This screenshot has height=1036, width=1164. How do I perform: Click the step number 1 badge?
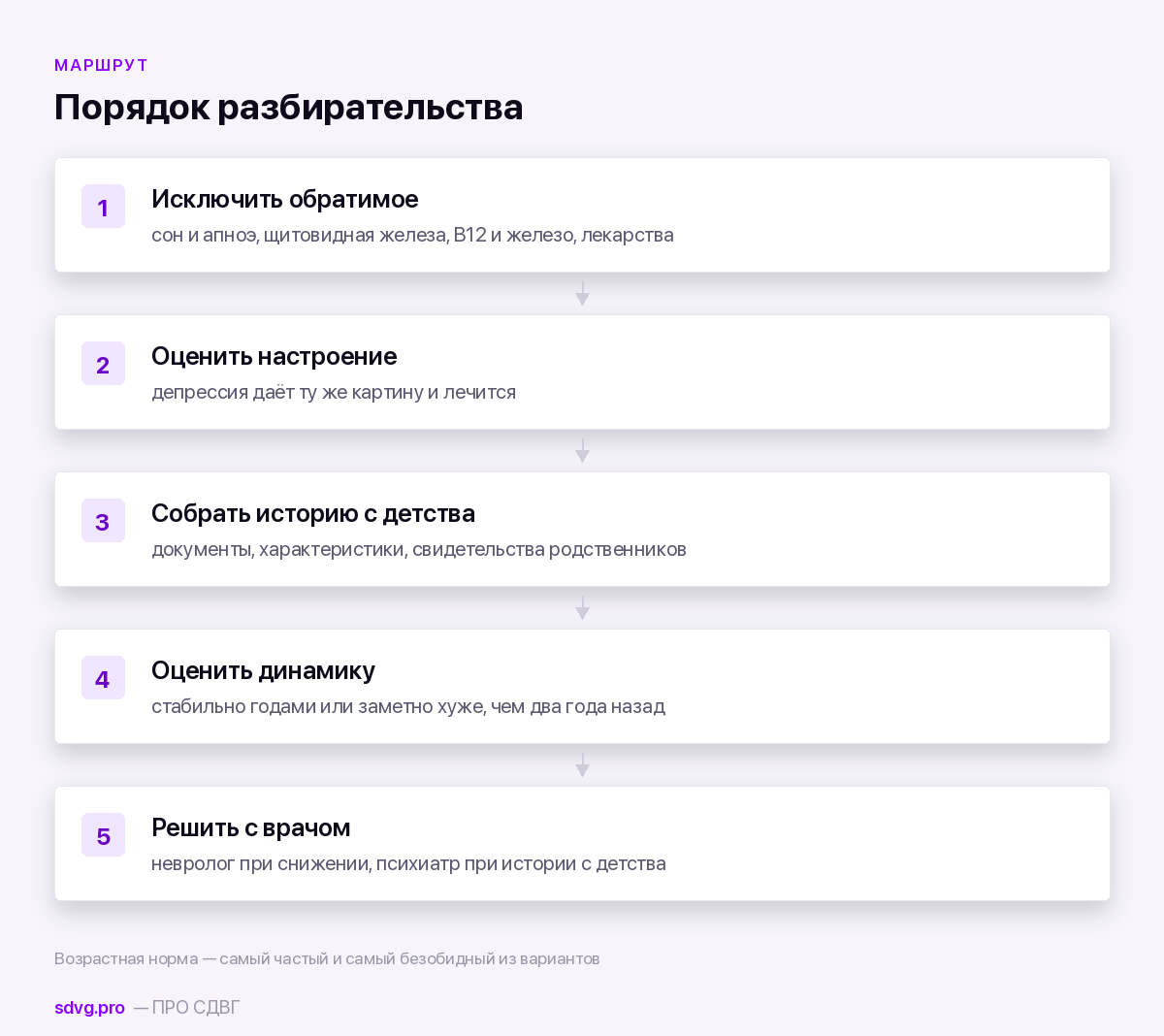(x=103, y=207)
